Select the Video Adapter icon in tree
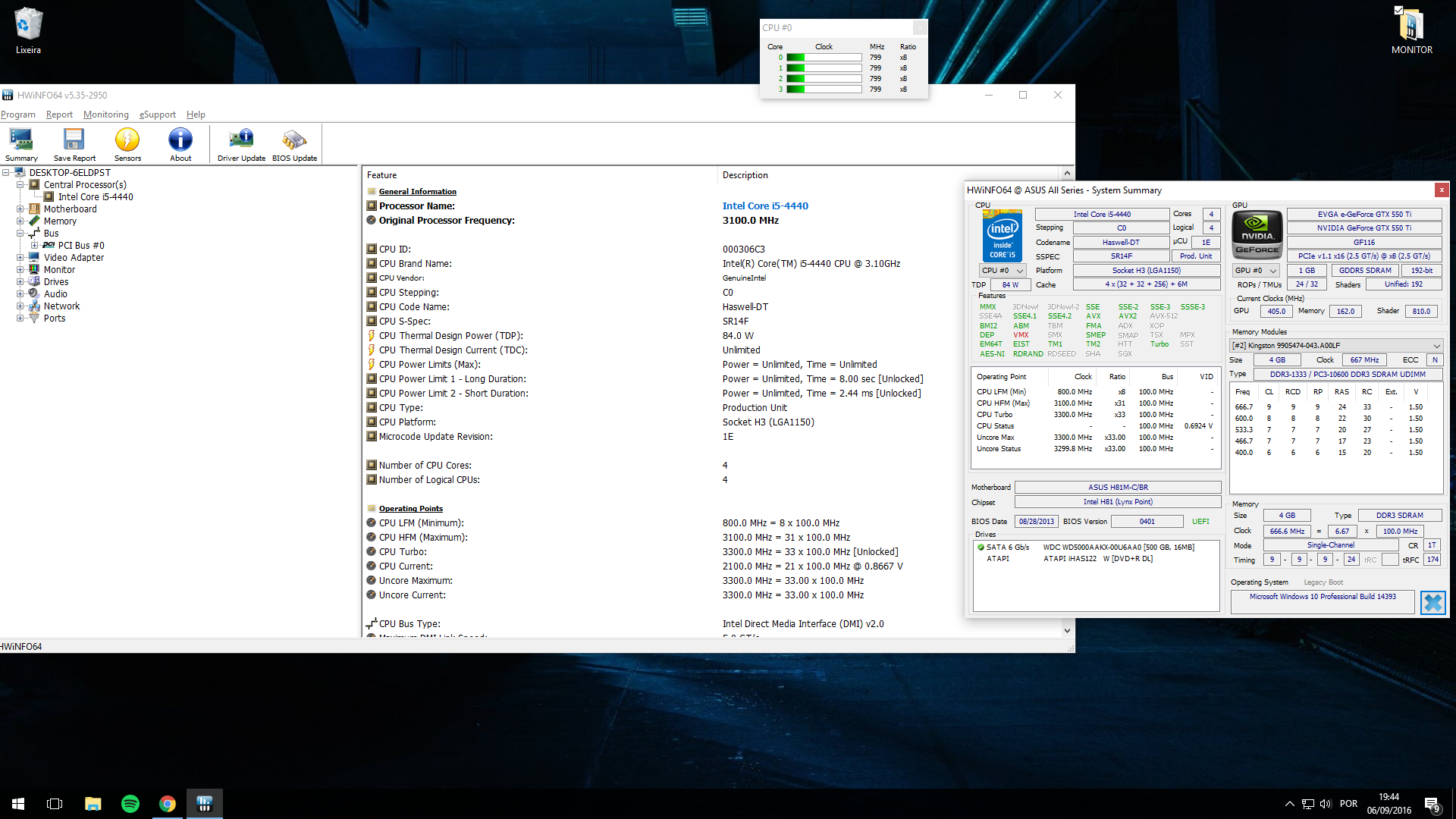Screen dimensions: 1456x819 pyautogui.click(x=34, y=258)
